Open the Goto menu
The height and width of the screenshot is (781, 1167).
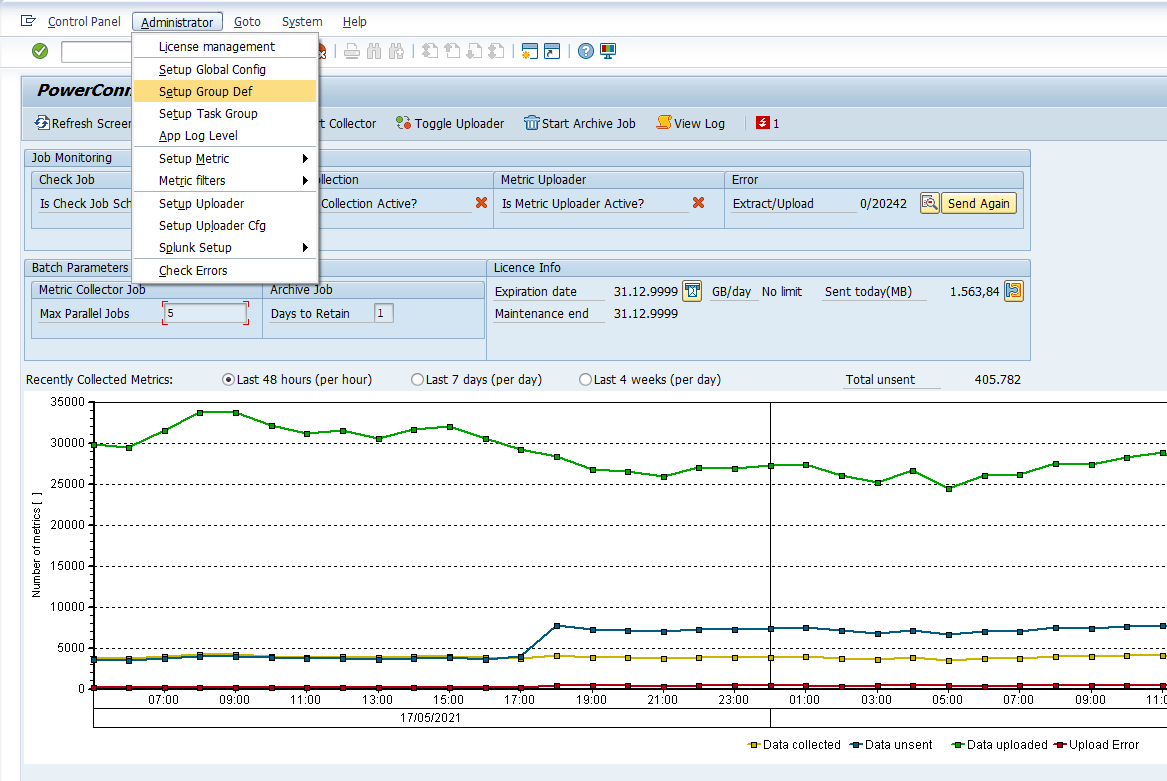(x=247, y=22)
